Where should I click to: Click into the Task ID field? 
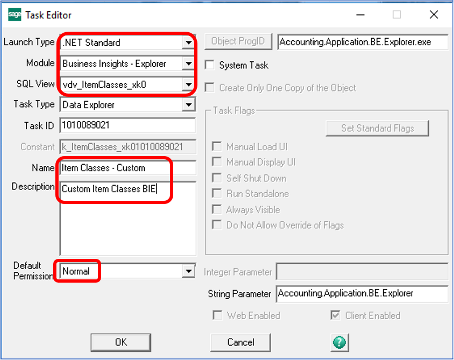coord(128,125)
